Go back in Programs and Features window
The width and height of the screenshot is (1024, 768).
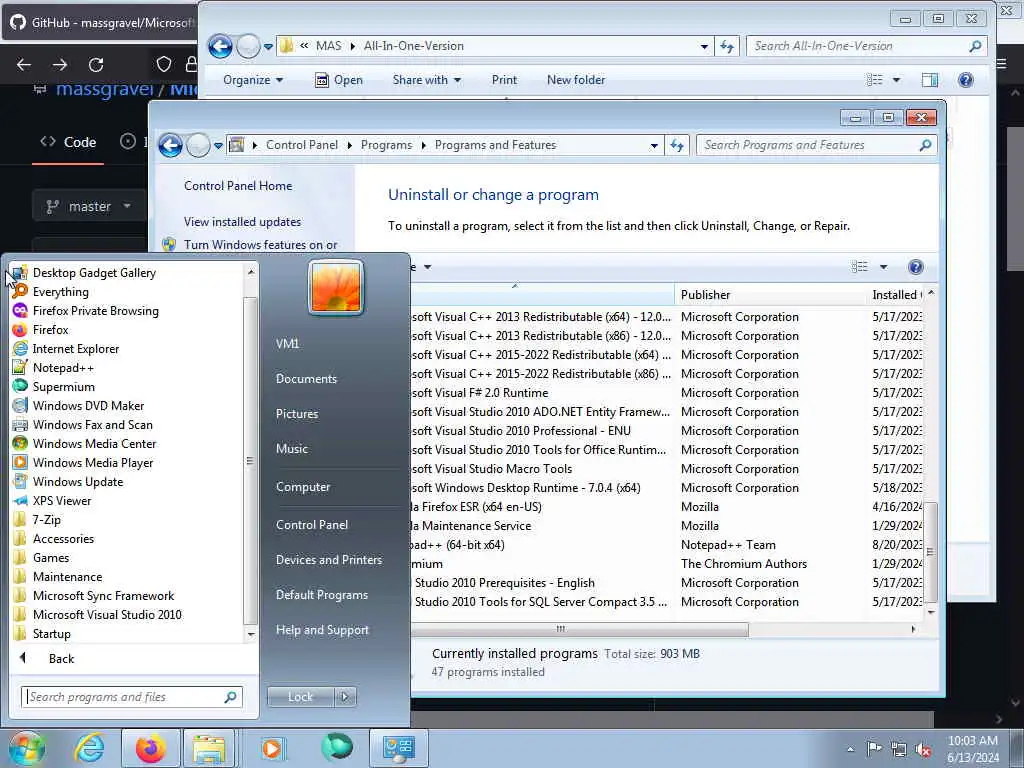pyautogui.click(x=170, y=145)
